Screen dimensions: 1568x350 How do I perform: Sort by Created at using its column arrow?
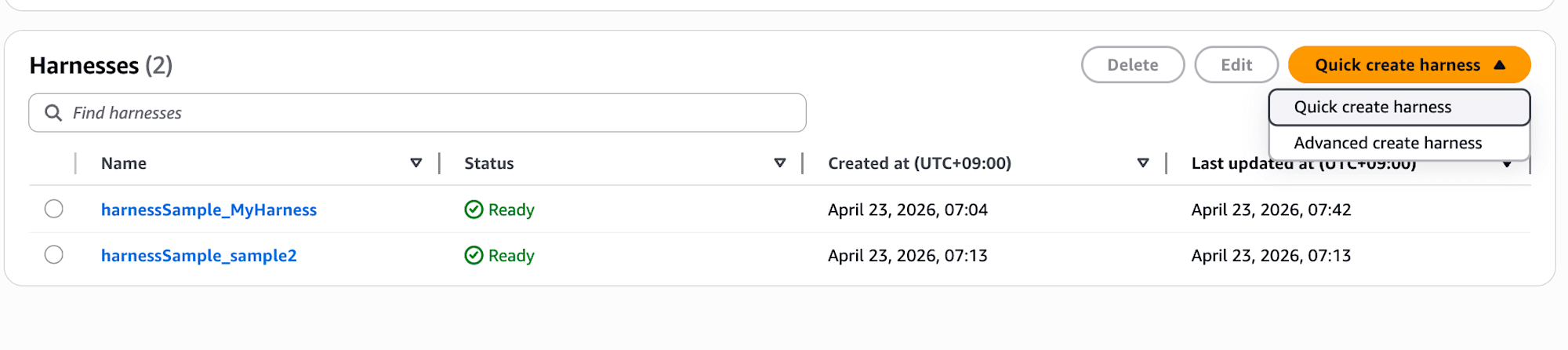point(1143,163)
